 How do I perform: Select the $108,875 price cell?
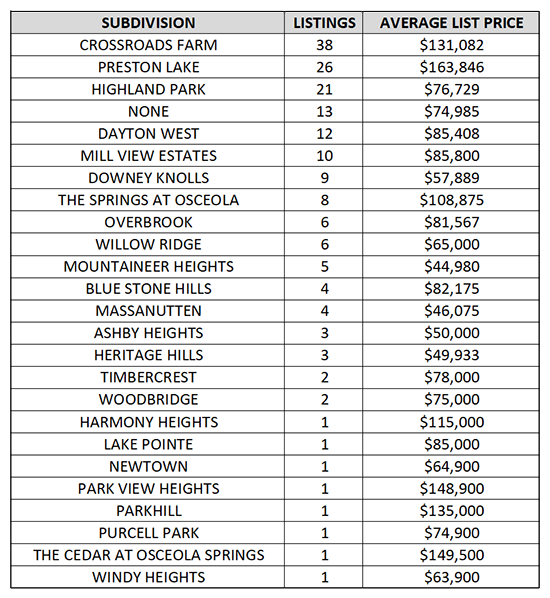pos(451,200)
